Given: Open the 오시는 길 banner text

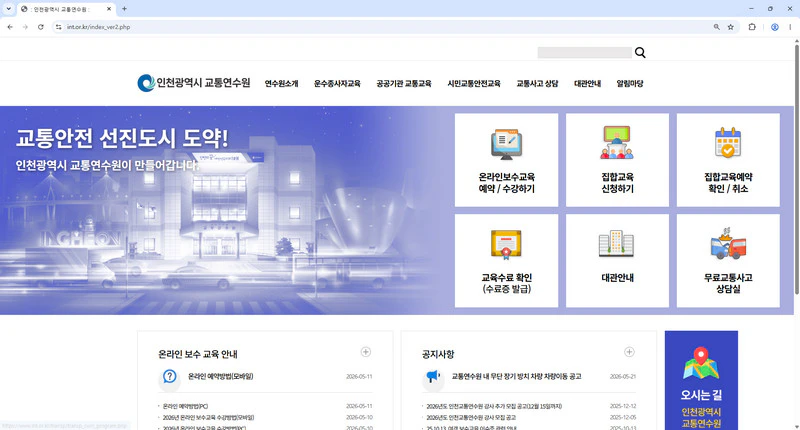Looking at the screenshot, I should (701, 395).
